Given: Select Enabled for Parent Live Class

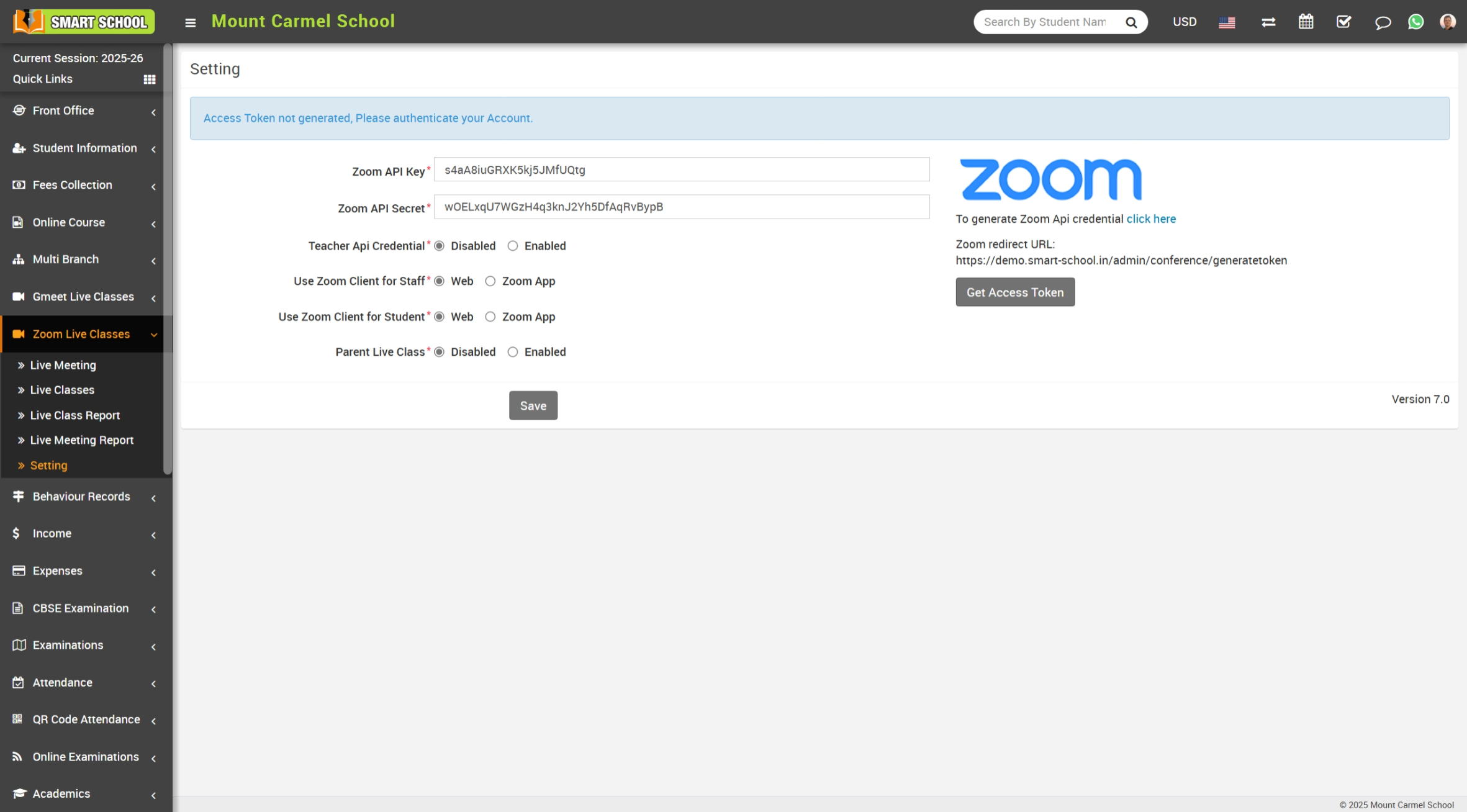Looking at the screenshot, I should click(x=513, y=352).
